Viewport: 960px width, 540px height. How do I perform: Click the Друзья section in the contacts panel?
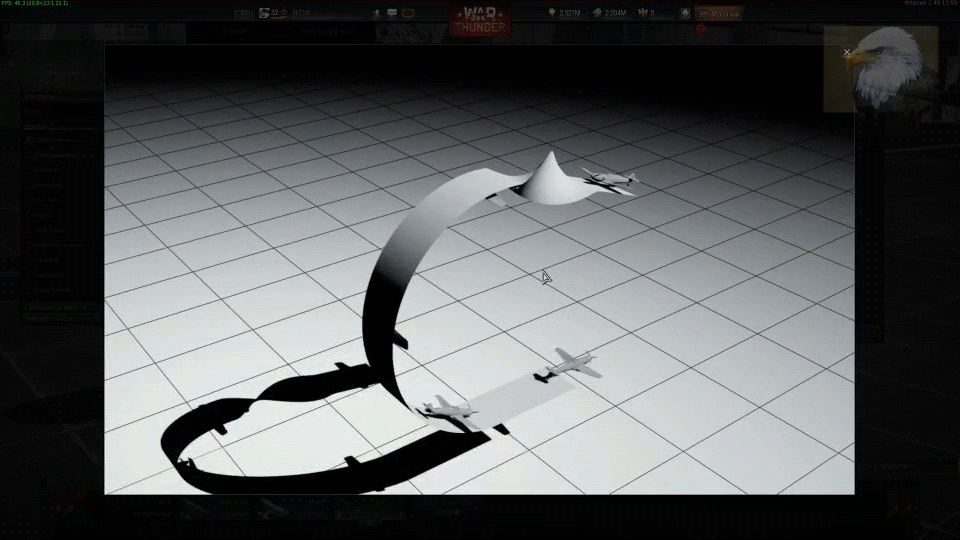[x=36, y=127]
